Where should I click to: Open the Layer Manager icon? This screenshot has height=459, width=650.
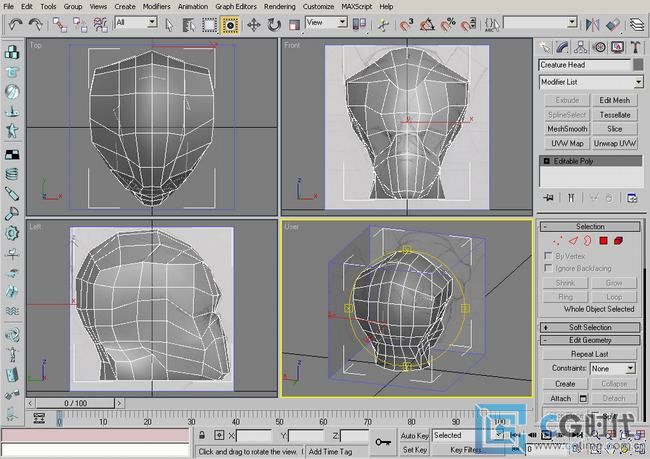tap(636, 25)
